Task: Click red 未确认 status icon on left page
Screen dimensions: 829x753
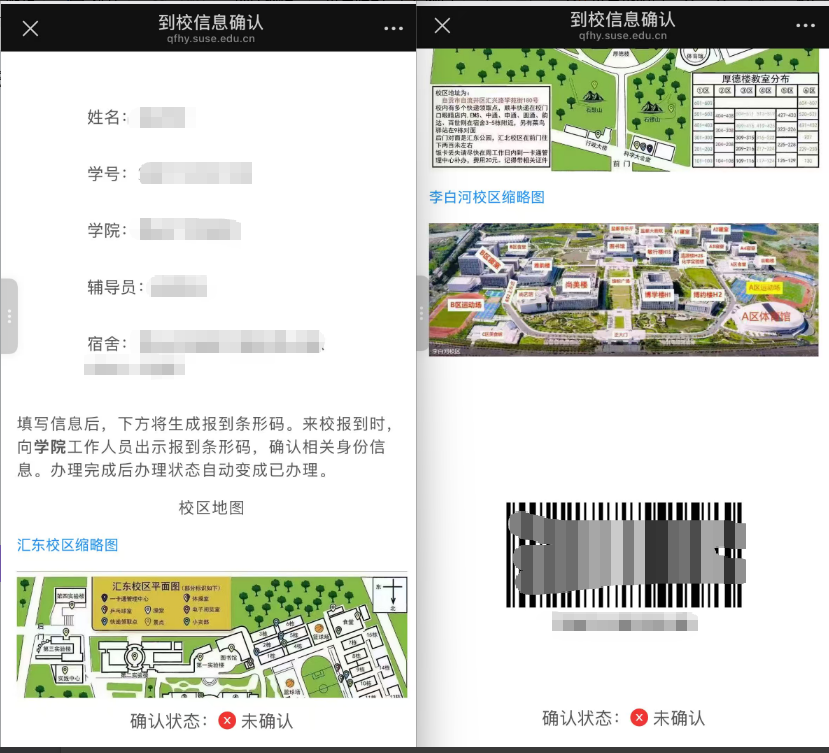Action: click(x=227, y=720)
